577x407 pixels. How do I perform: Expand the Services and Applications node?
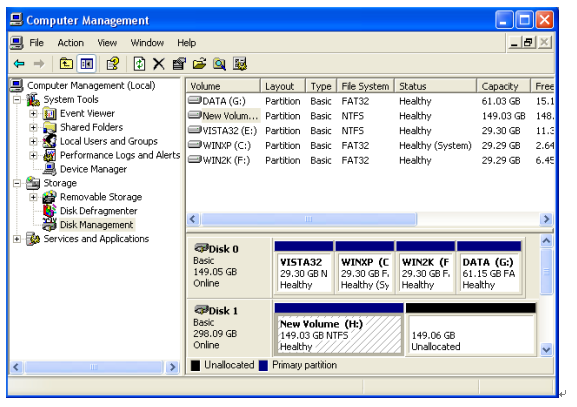17,239
